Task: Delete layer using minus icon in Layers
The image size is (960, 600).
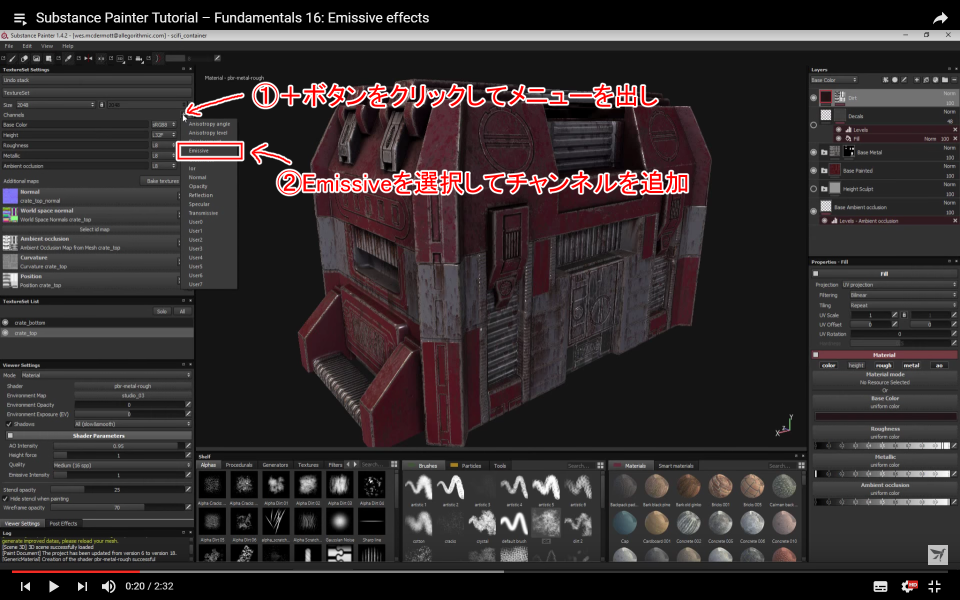Action: (954, 80)
